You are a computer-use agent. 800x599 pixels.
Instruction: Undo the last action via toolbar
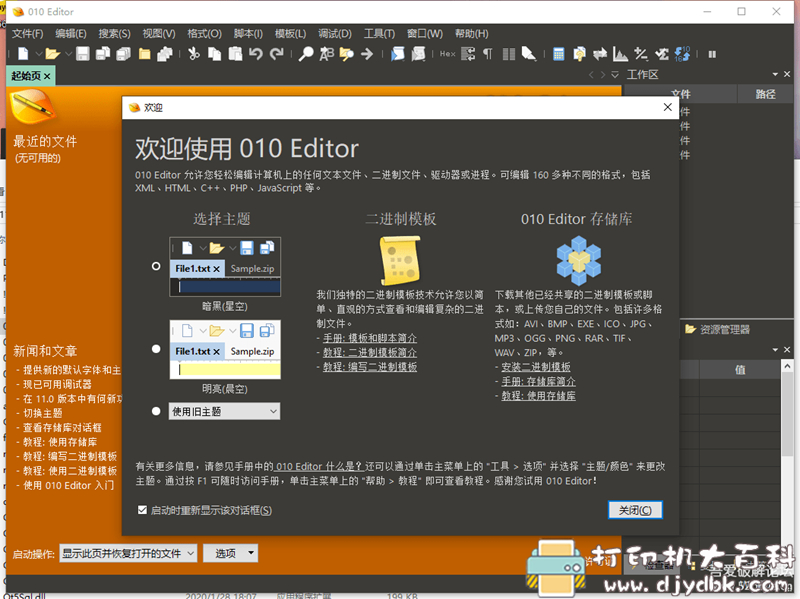pos(256,54)
